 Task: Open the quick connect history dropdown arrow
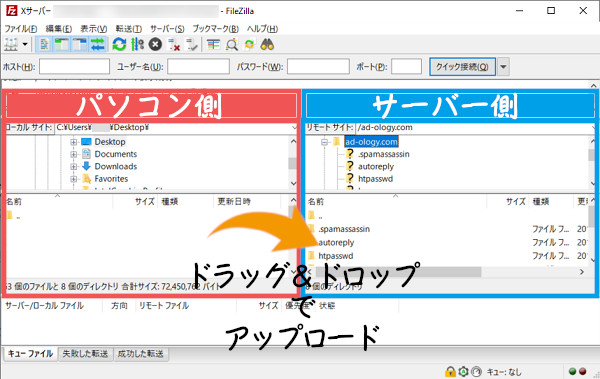click(x=503, y=67)
